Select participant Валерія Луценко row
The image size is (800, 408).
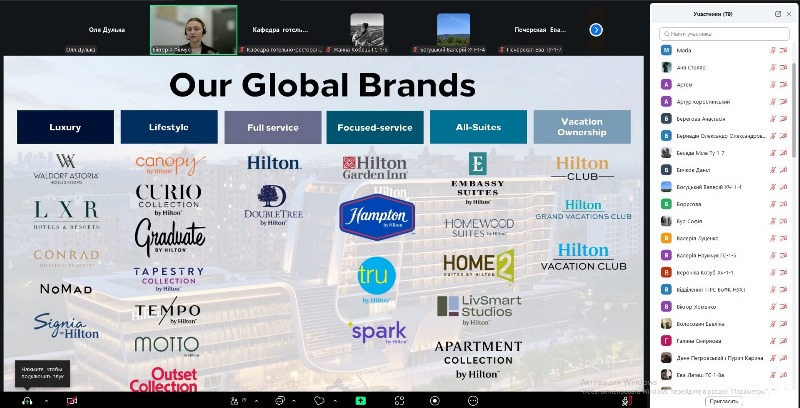click(725, 238)
